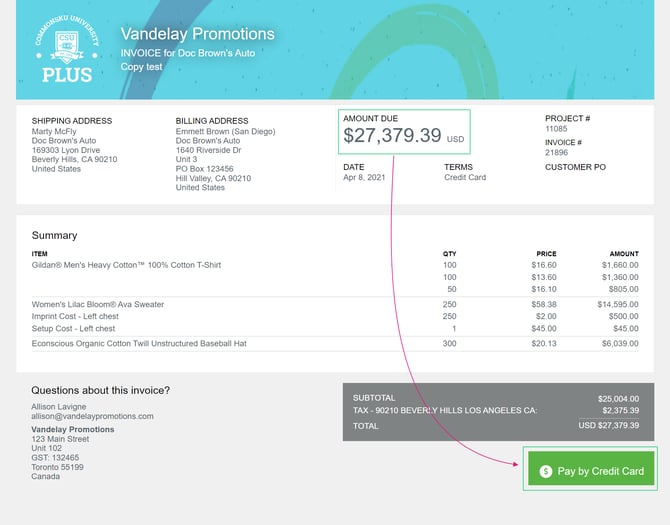670x525 pixels.
Task: Click the Econscious Organic Cotton Baseball Hat item
Action: 139,343
